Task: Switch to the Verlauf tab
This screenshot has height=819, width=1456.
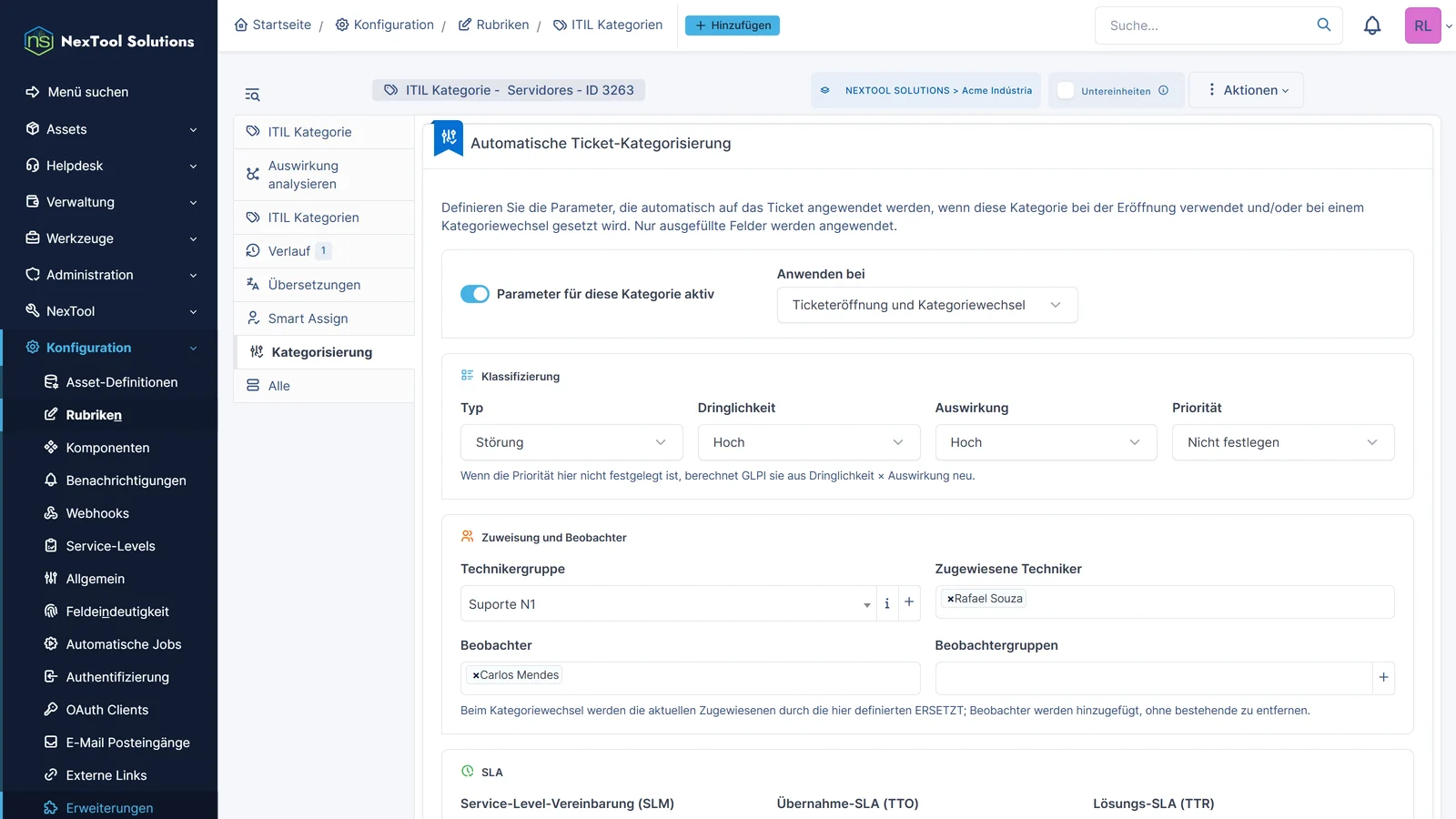Action: (324, 251)
